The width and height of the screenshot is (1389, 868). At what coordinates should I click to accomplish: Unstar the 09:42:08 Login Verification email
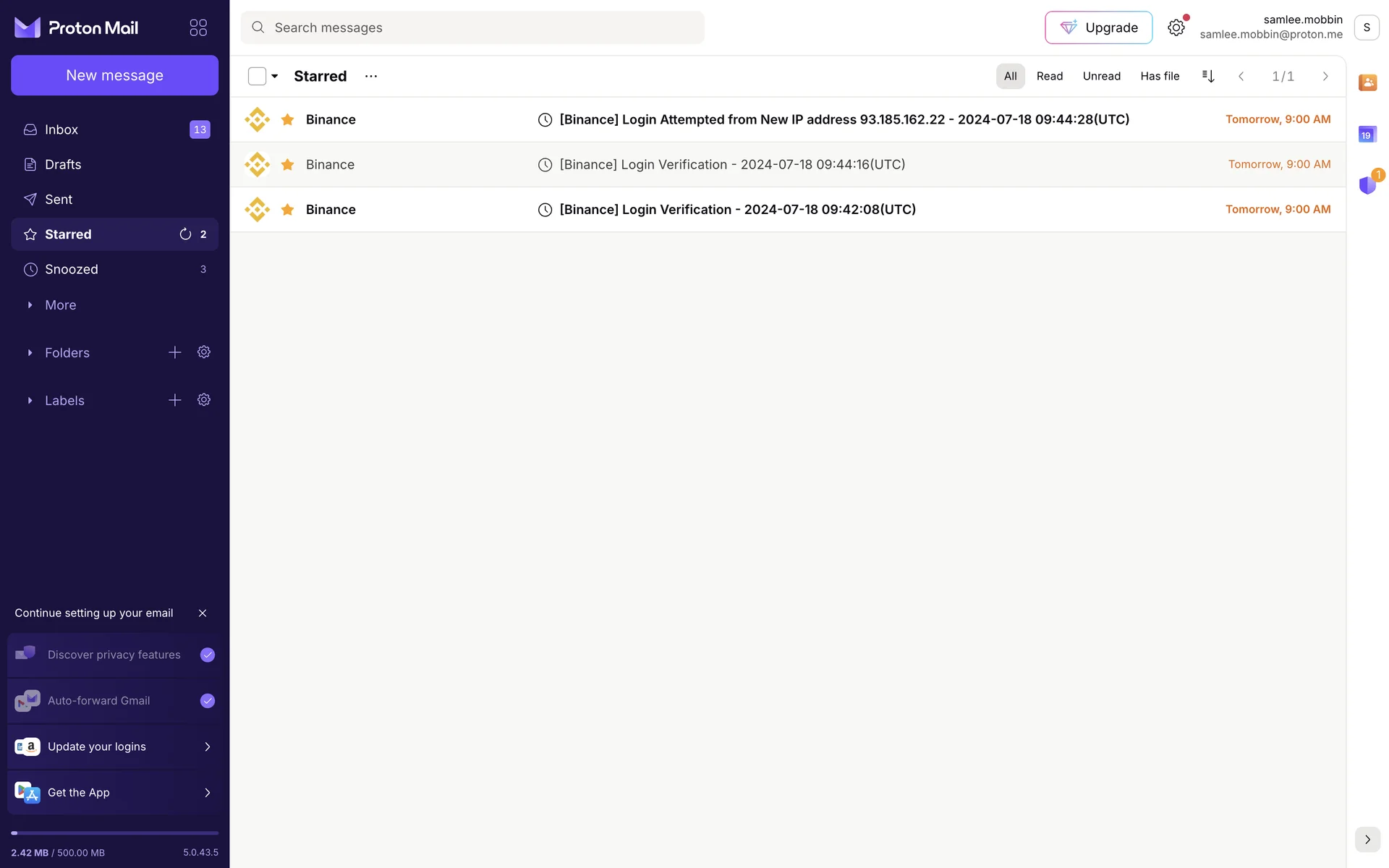click(287, 209)
